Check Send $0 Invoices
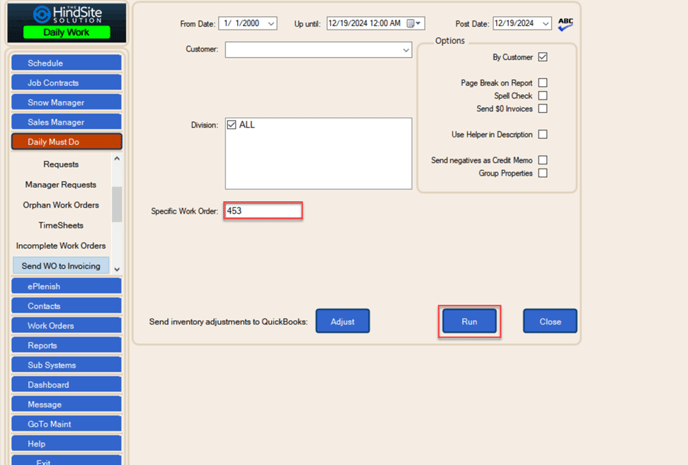Viewport: 688px width, 465px height. pos(543,108)
